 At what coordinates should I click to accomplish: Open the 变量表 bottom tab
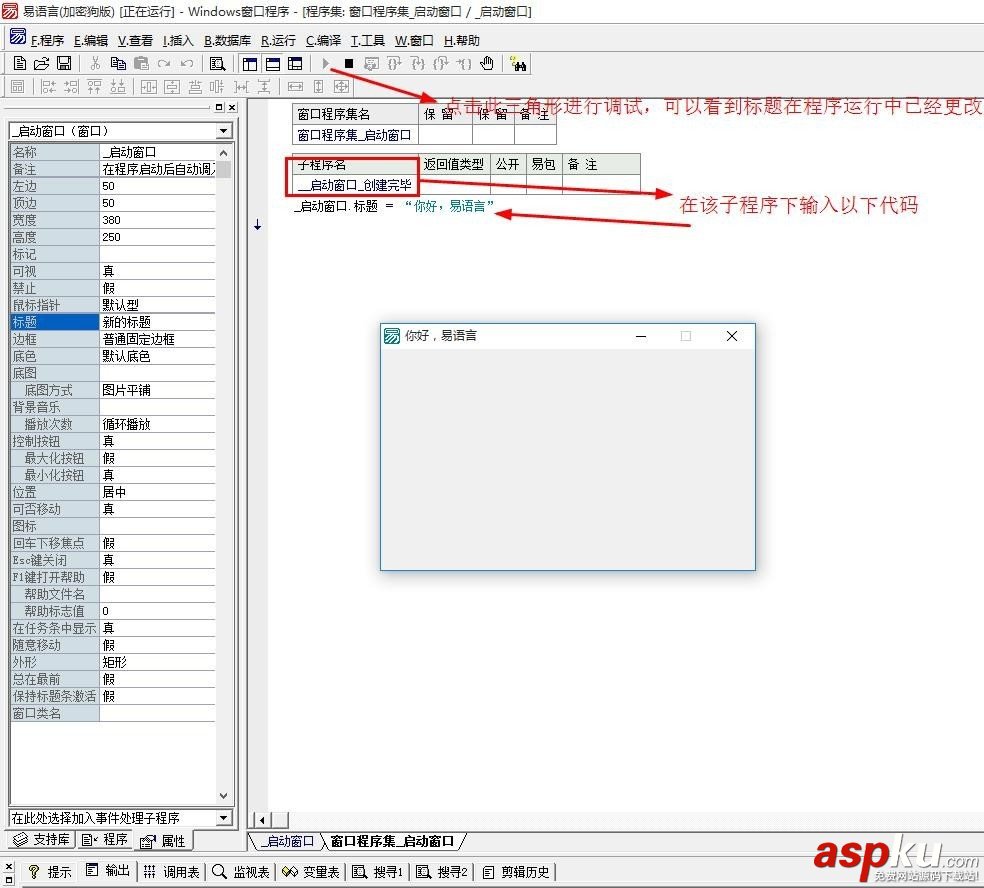(311, 872)
